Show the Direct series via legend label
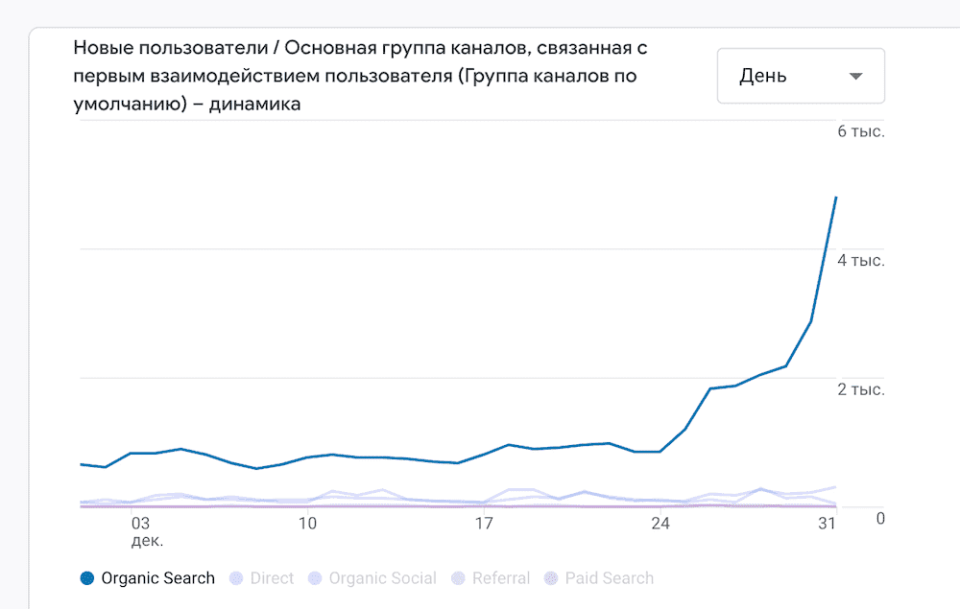This screenshot has width=960, height=609. 272,578
